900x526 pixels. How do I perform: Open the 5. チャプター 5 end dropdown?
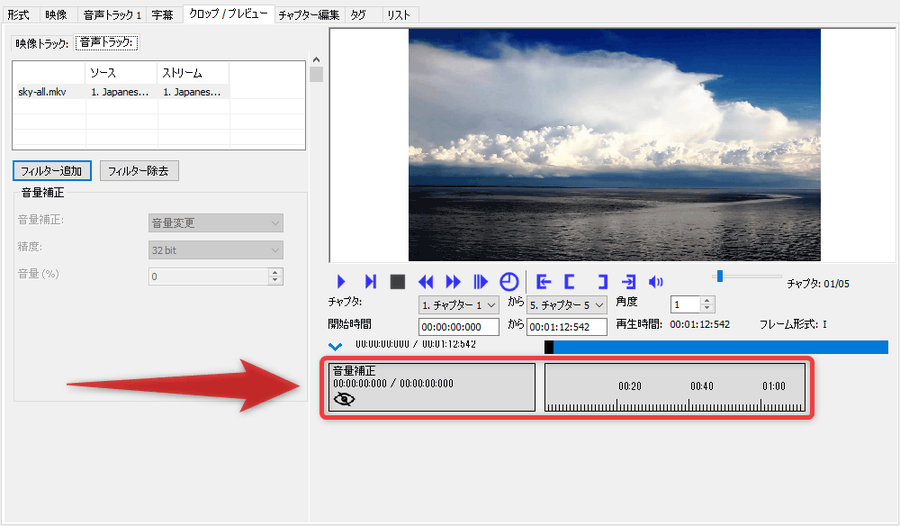567,305
